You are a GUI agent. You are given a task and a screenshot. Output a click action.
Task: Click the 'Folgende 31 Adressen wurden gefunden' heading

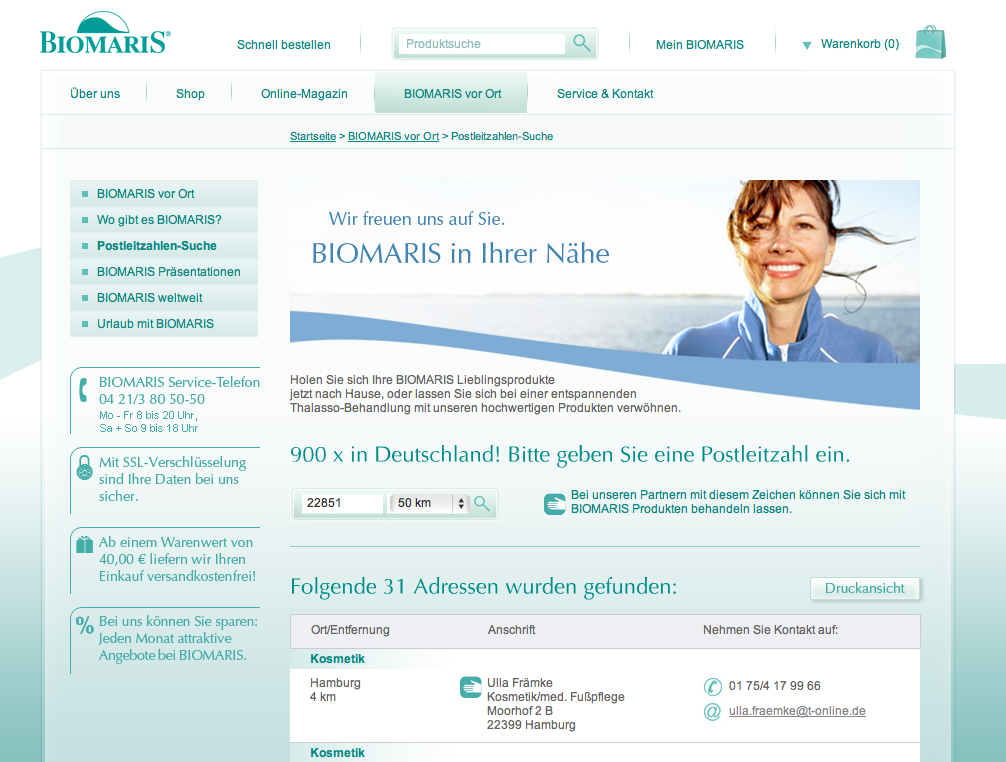[484, 587]
